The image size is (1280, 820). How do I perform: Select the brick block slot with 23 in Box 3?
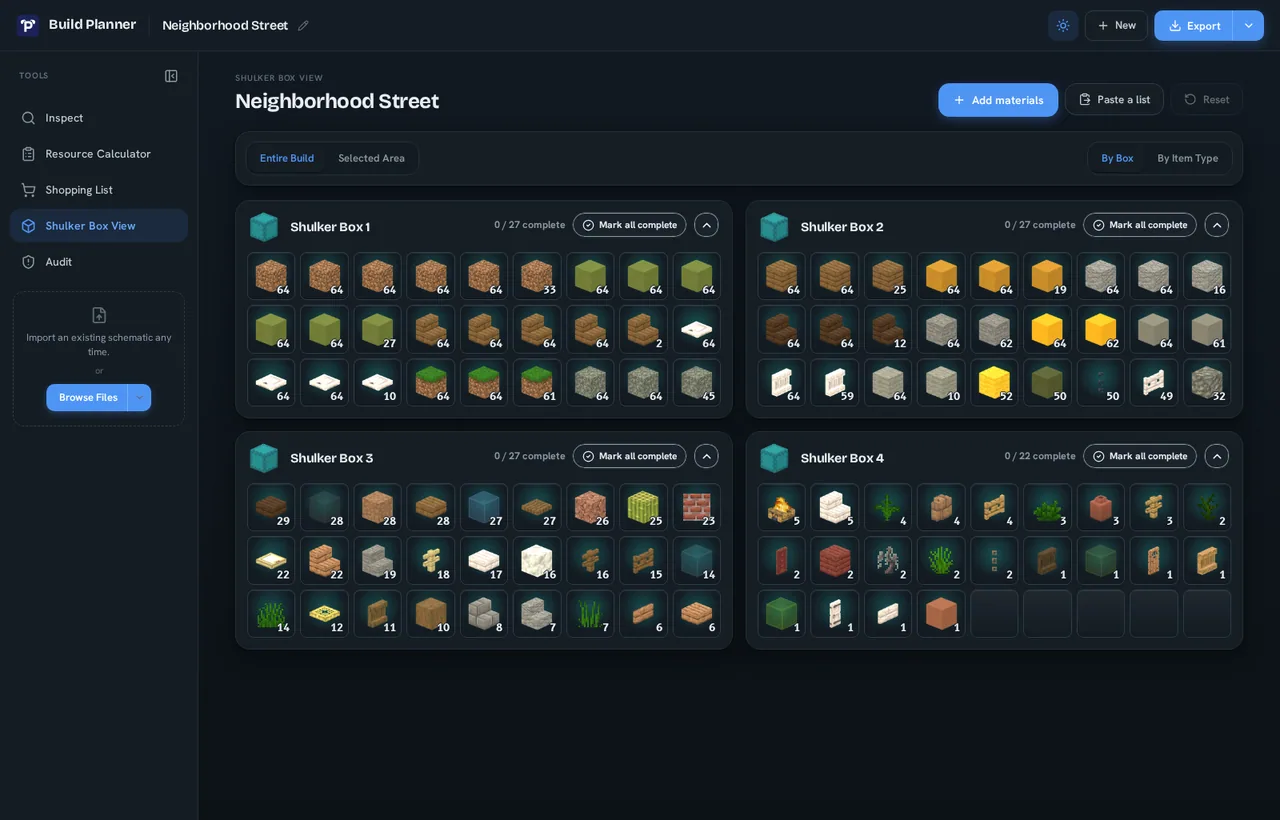click(x=697, y=507)
